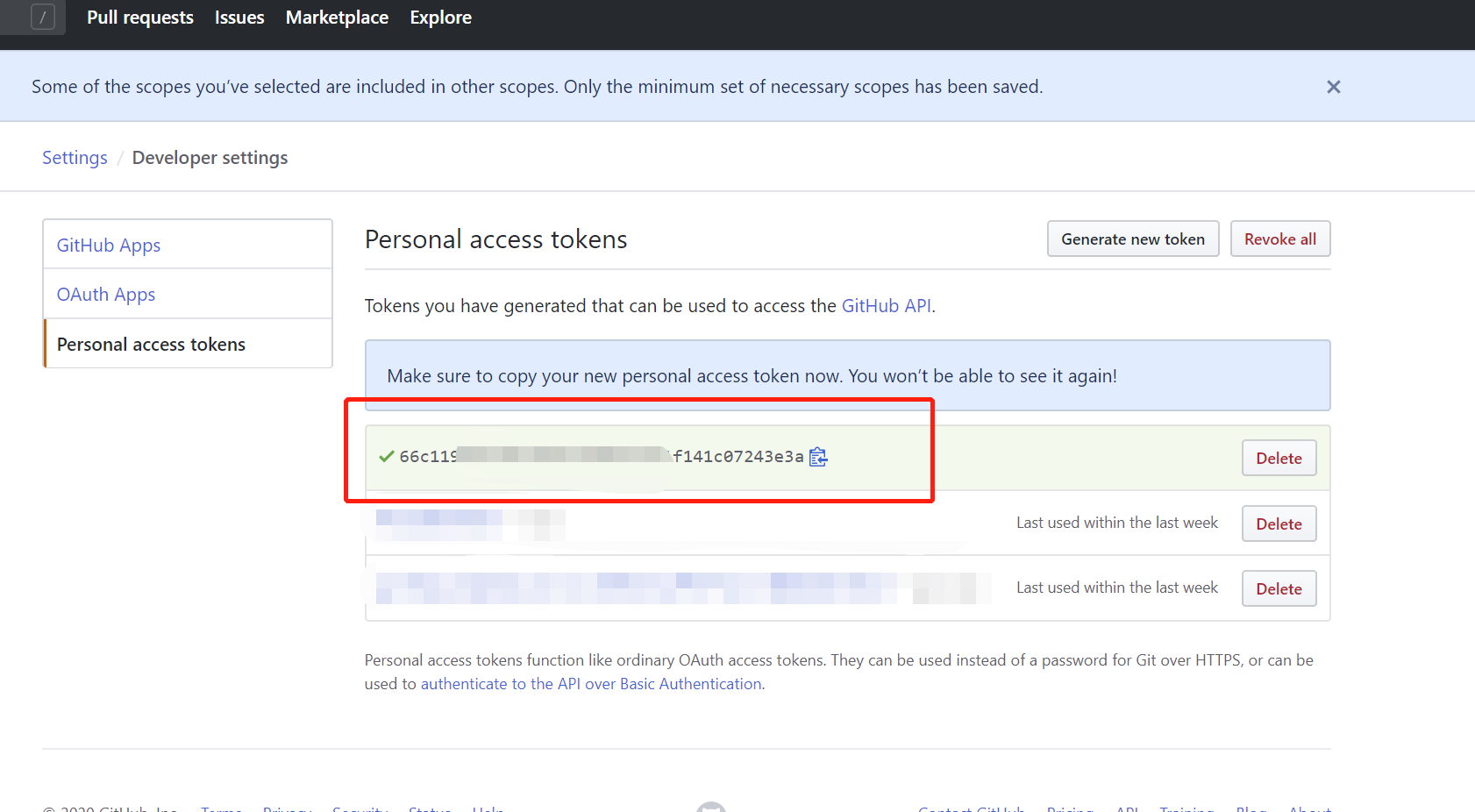This screenshot has height=812, width=1475.
Task: Select GitHub Apps in the sidebar
Action: [188, 245]
